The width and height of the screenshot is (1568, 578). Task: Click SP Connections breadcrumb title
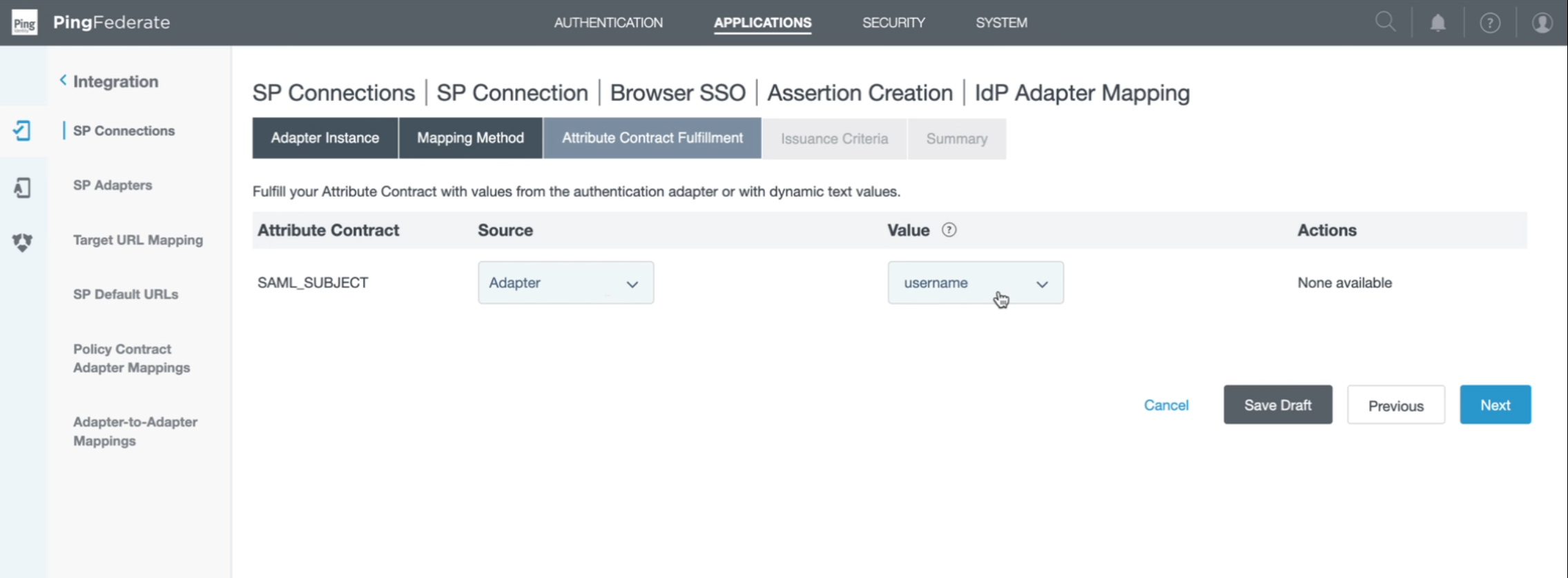point(333,93)
